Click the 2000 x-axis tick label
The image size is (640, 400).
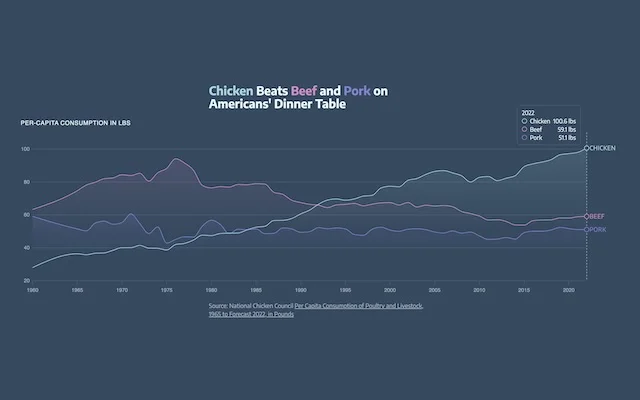click(390, 290)
